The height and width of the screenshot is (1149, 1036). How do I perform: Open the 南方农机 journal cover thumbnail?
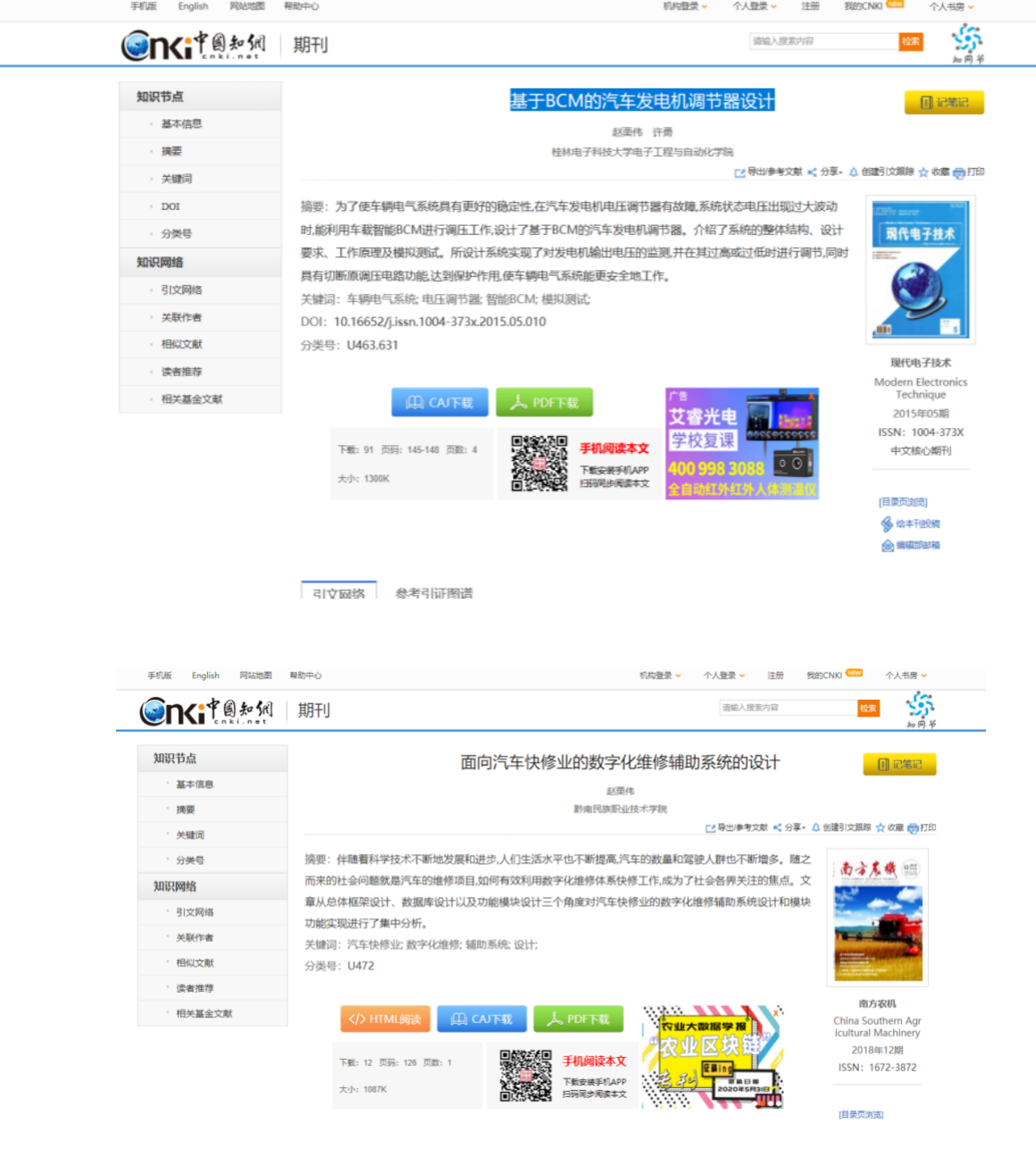[877, 918]
